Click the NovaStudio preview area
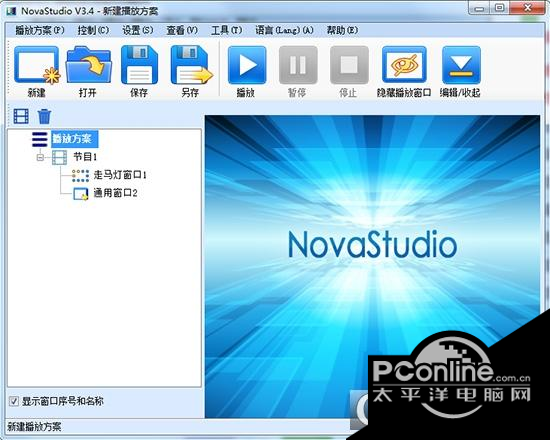This screenshot has height=440, width=550. [x=372, y=267]
